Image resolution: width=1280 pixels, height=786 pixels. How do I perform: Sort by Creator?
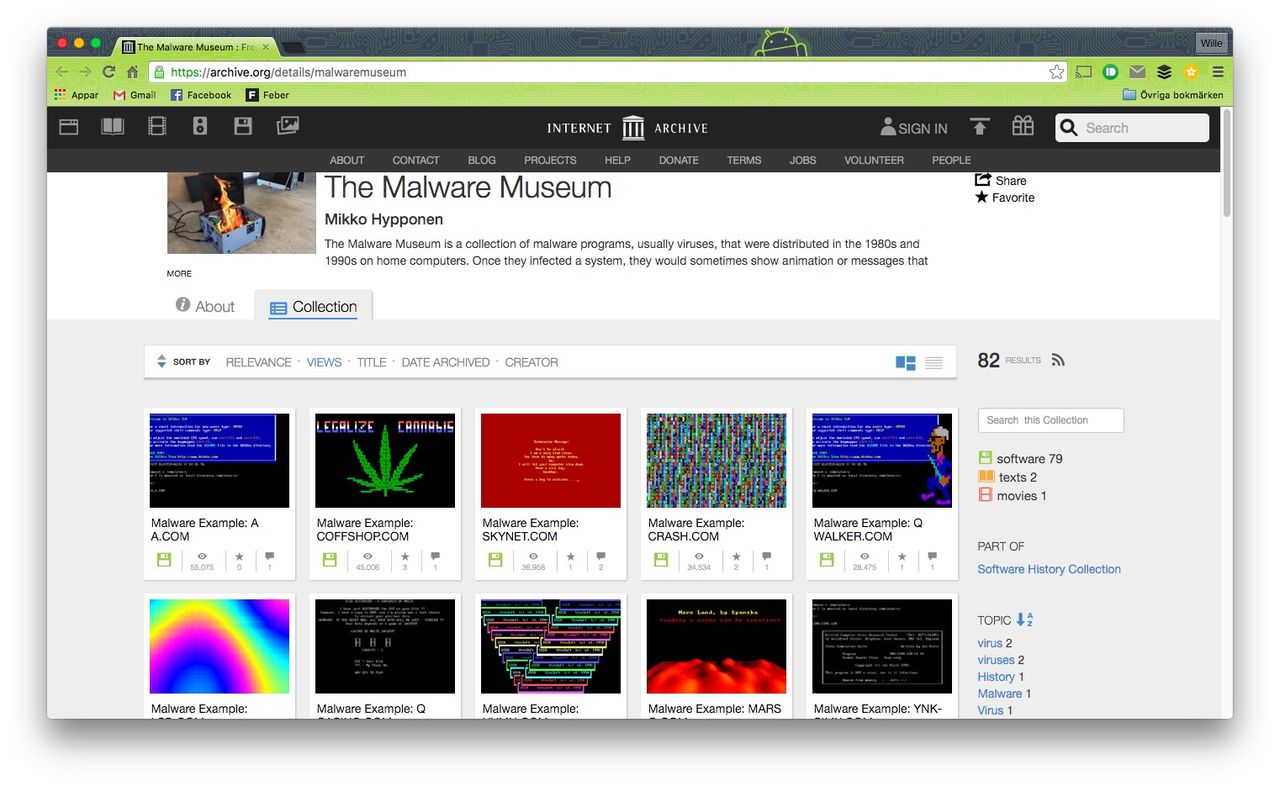(x=531, y=362)
